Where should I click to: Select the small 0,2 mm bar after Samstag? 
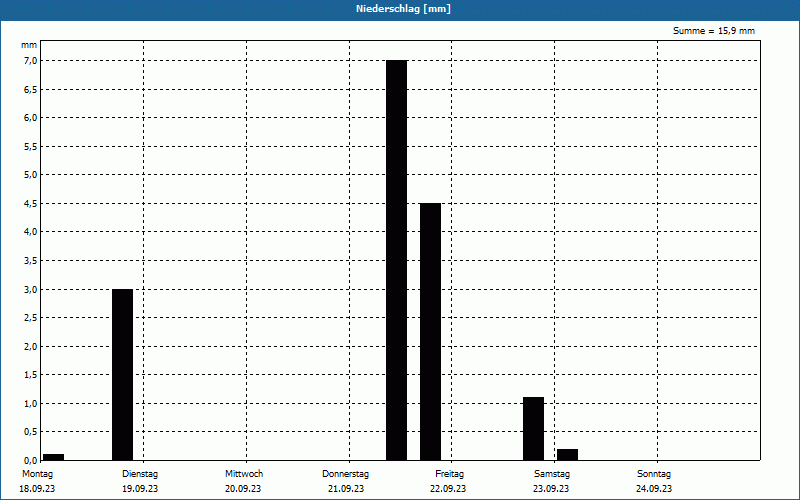click(x=567, y=455)
